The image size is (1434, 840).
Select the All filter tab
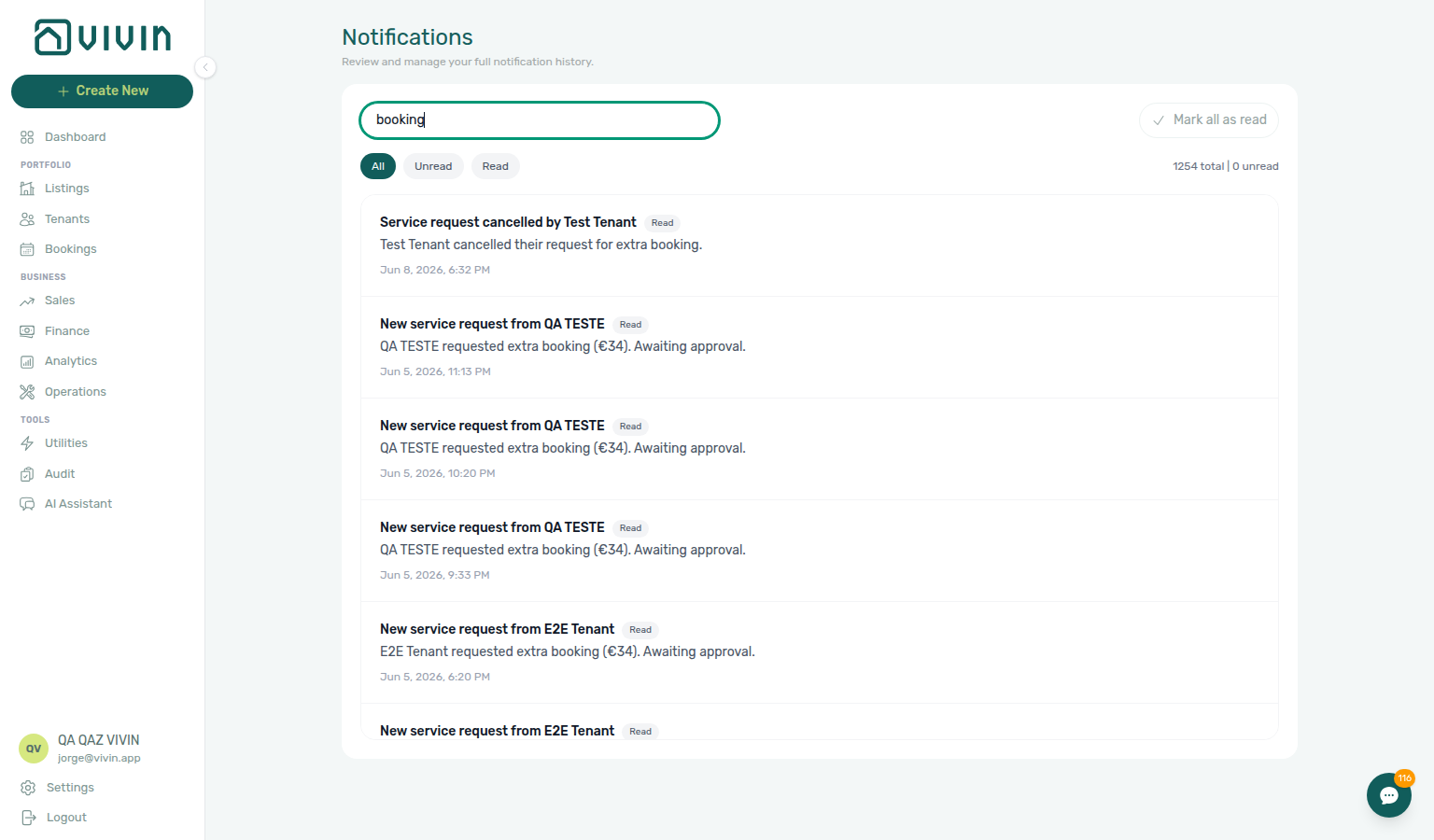tap(378, 166)
